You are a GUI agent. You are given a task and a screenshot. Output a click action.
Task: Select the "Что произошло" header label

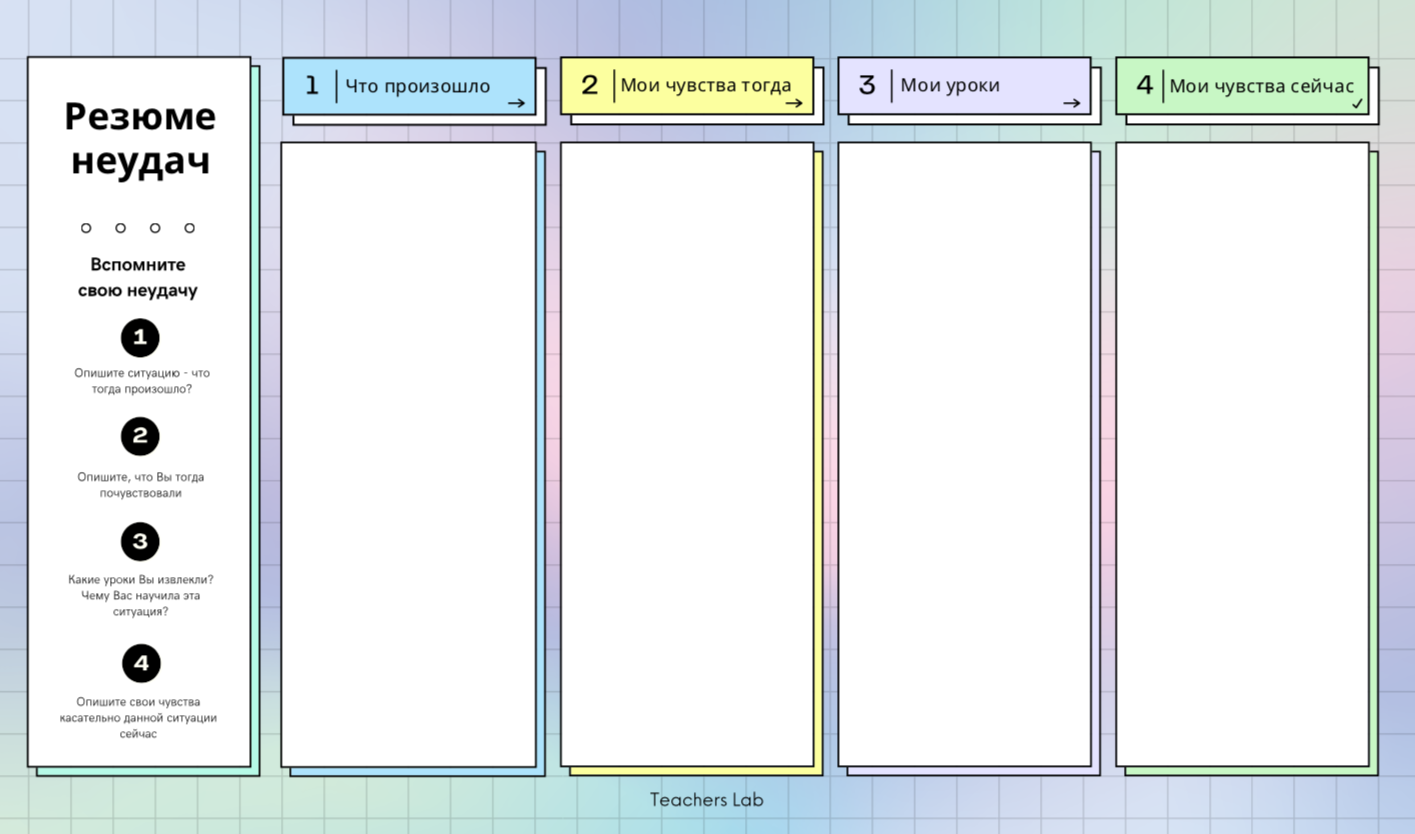[417, 86]
